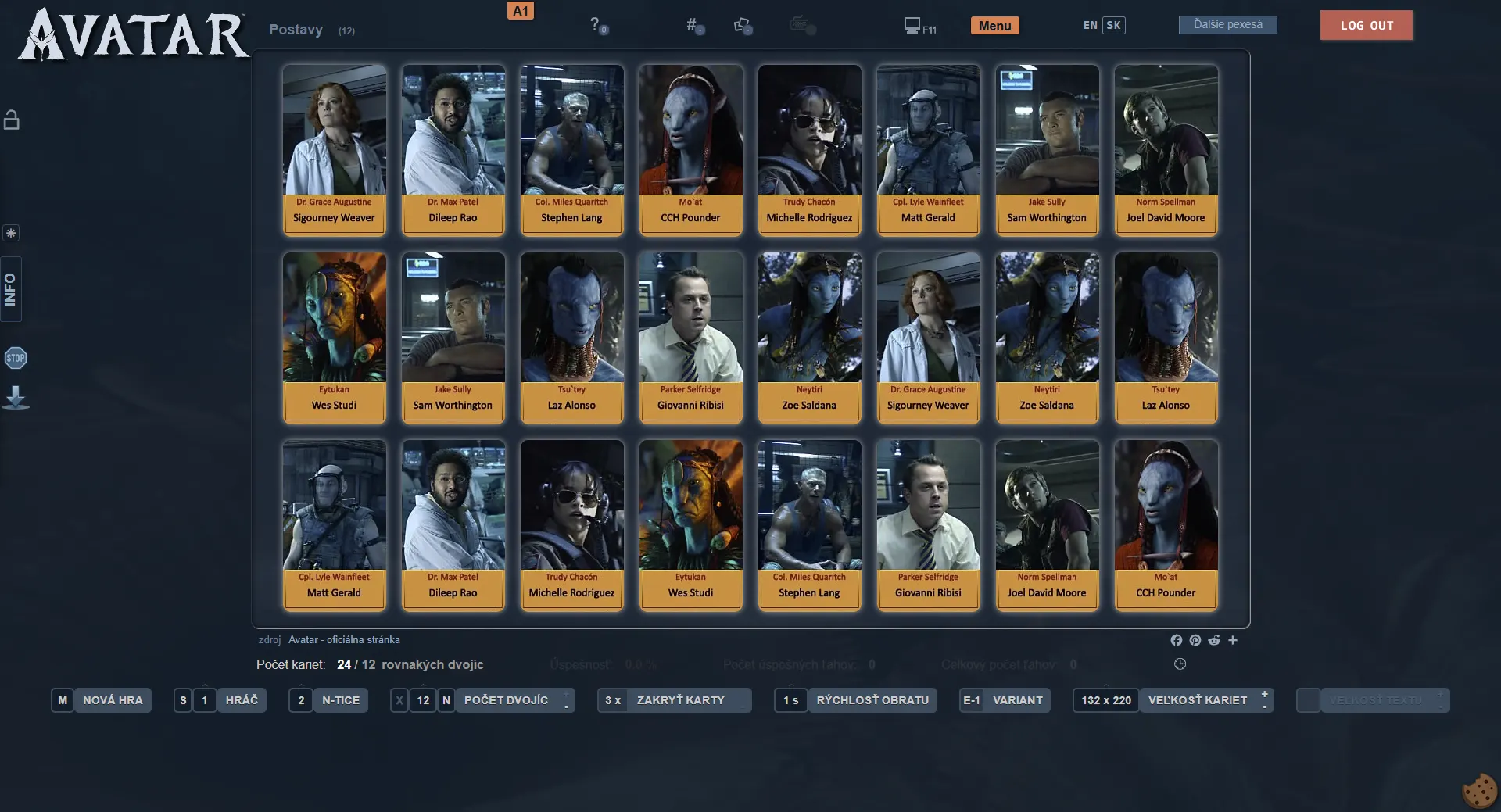Flip the Giovanni Ribisi card in middle row
The image size is (1501, 812).
pos(690,337)
